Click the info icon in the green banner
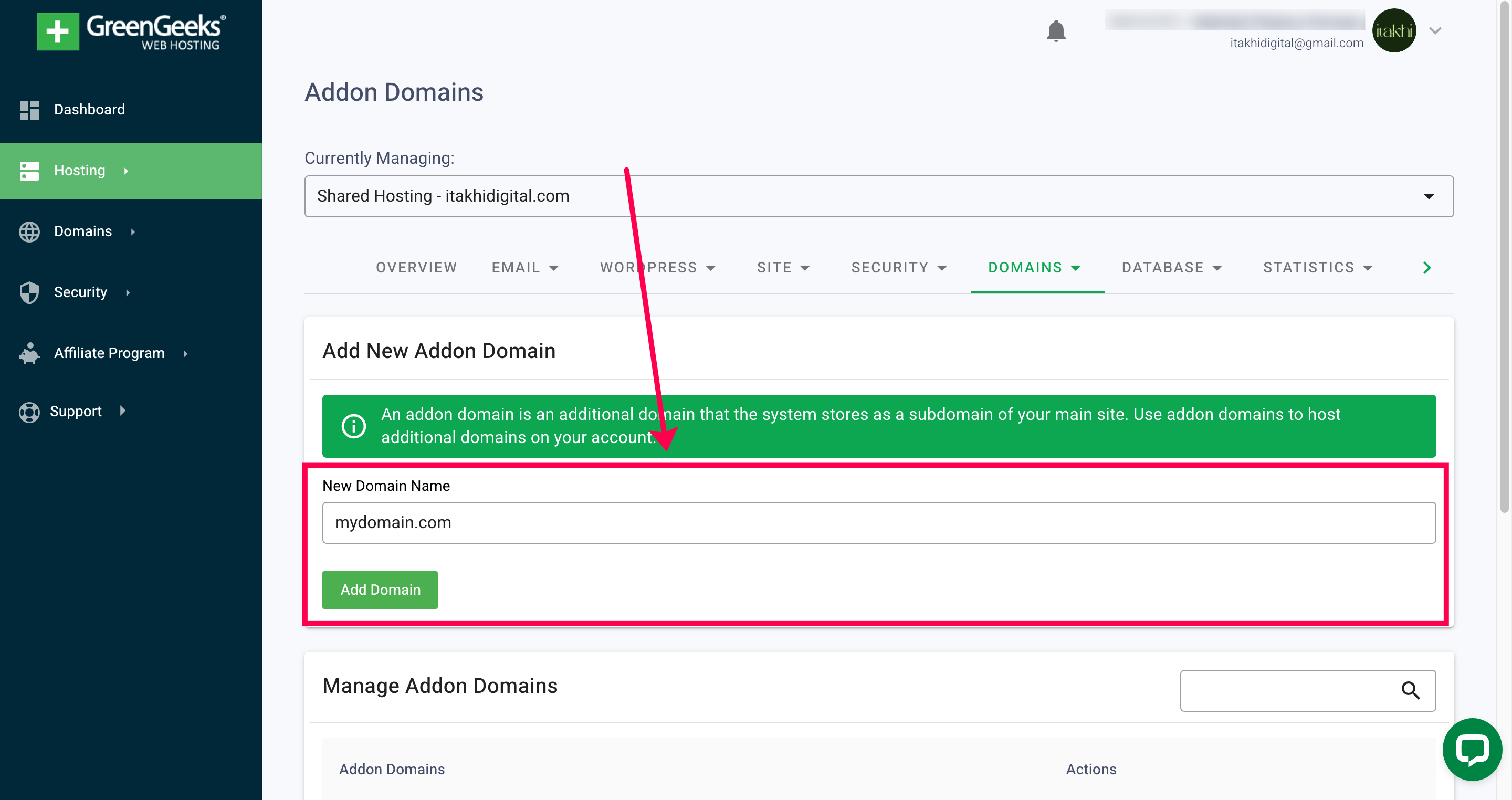This screenshot has width=1512, height=800. [354, 426]
